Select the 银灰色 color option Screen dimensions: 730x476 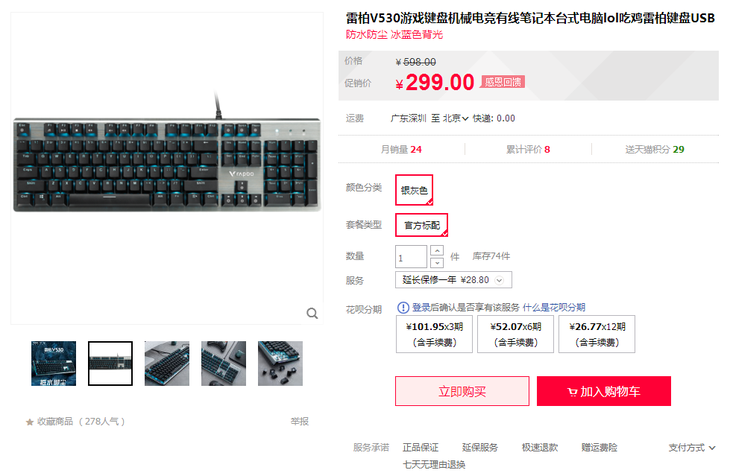pos(414,190)
